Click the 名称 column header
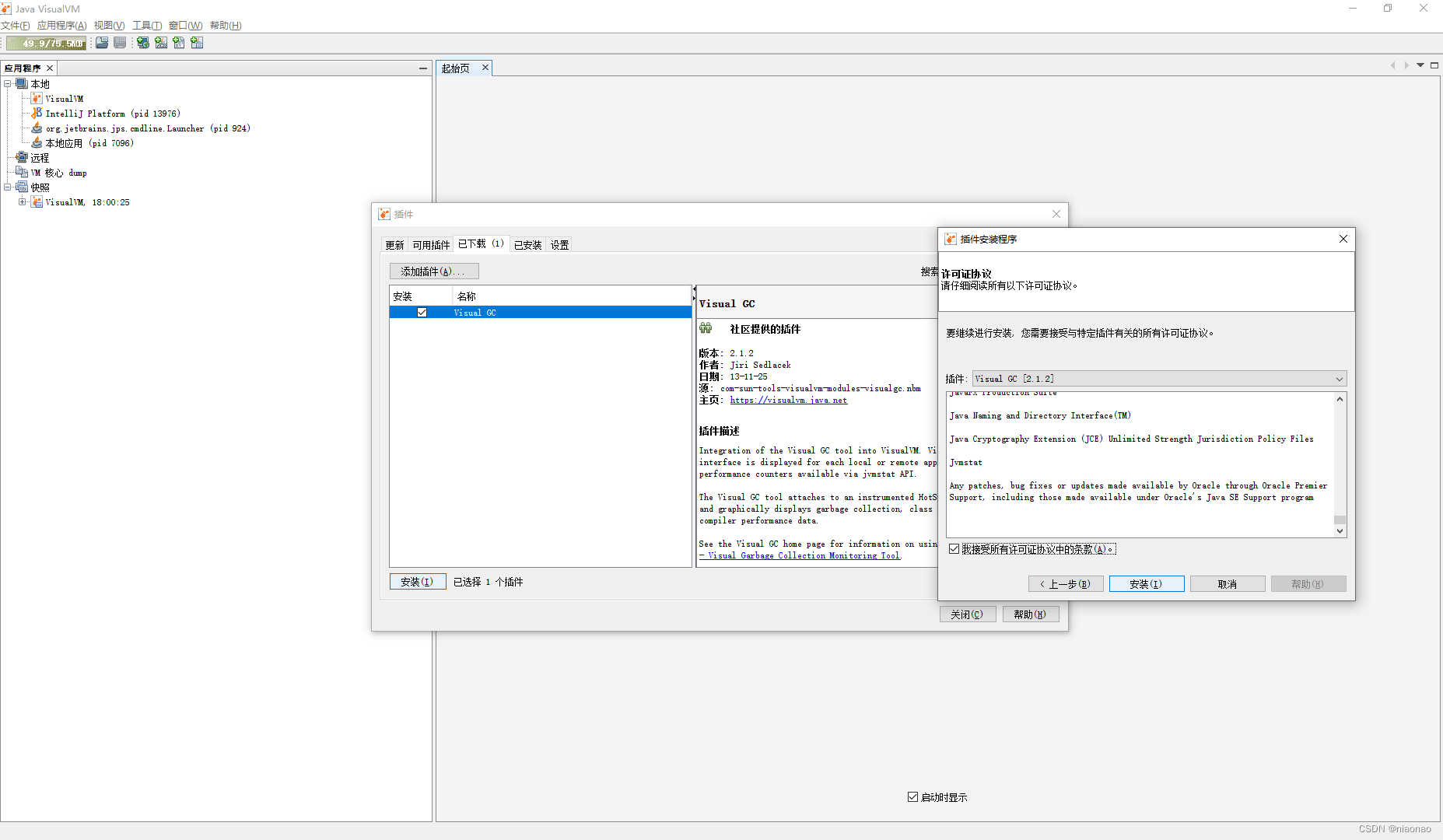This screenshot has width=1443, height=840. click(x=572, y=296)
